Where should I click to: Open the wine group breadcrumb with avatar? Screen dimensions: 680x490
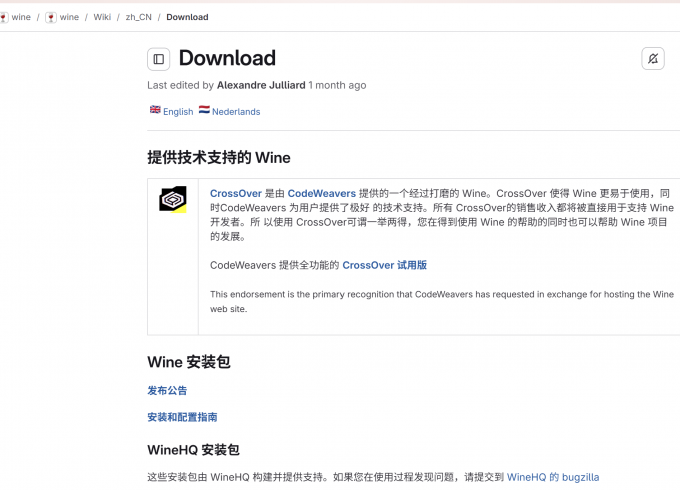click(16, 17)
